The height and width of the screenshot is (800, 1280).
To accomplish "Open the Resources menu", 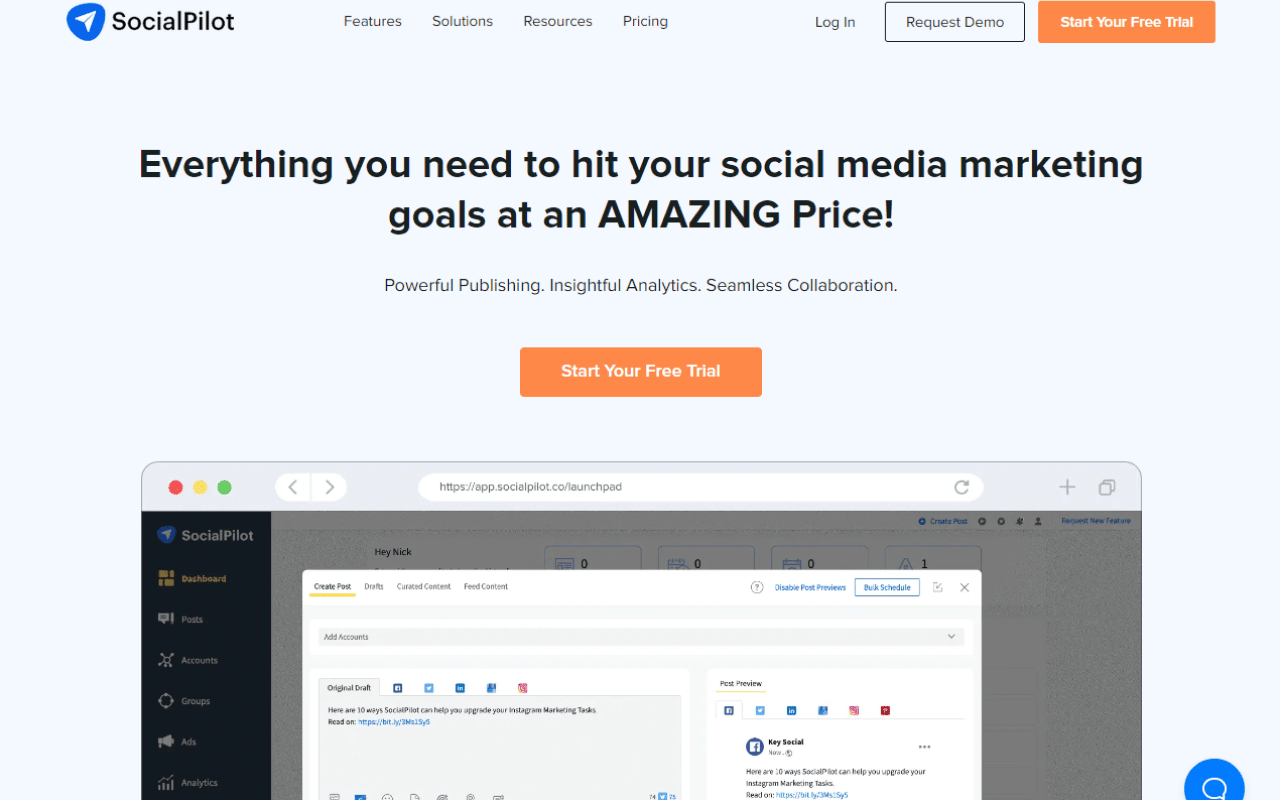I will tap(557, 21).
